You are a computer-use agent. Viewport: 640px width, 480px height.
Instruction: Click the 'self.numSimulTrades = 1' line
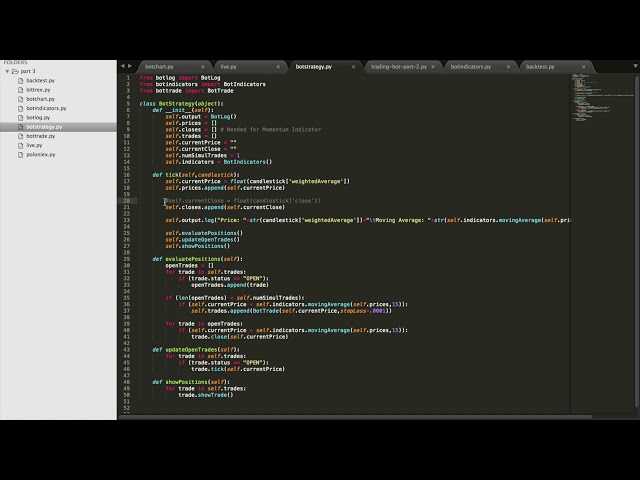coord(202,156)
